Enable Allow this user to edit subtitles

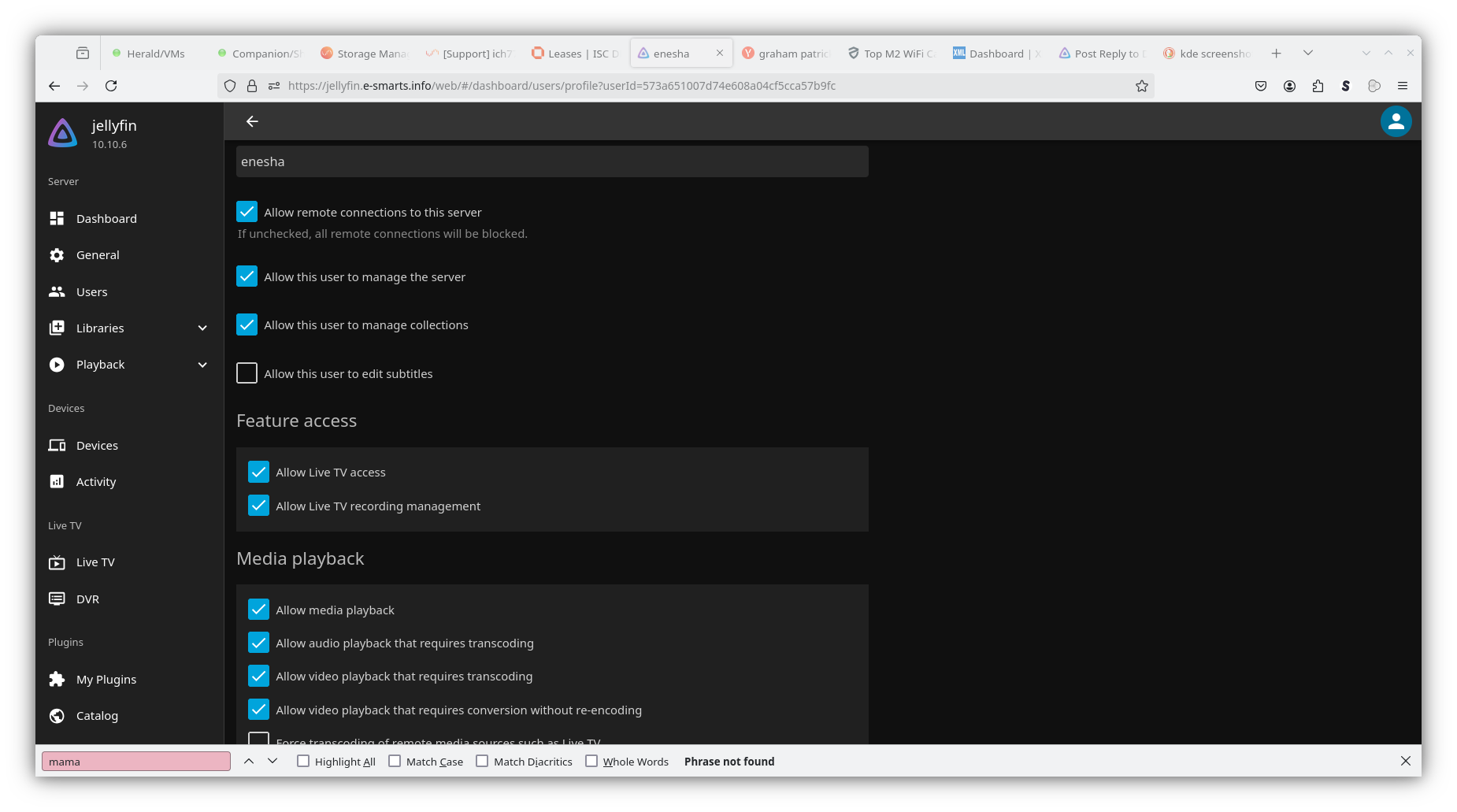tap(247, 373)
